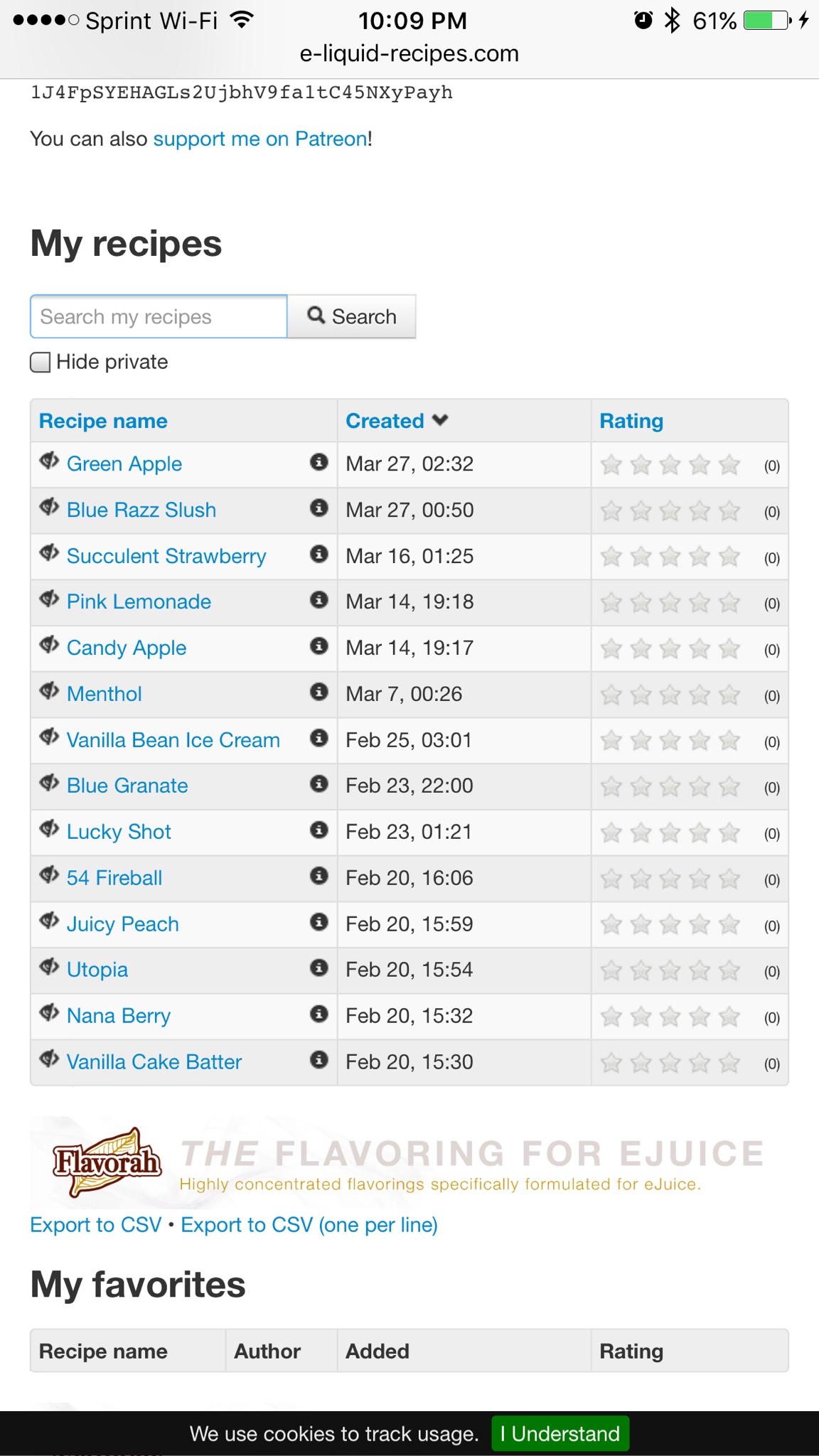Click the info icon beside Green Apple

point(319,462)
